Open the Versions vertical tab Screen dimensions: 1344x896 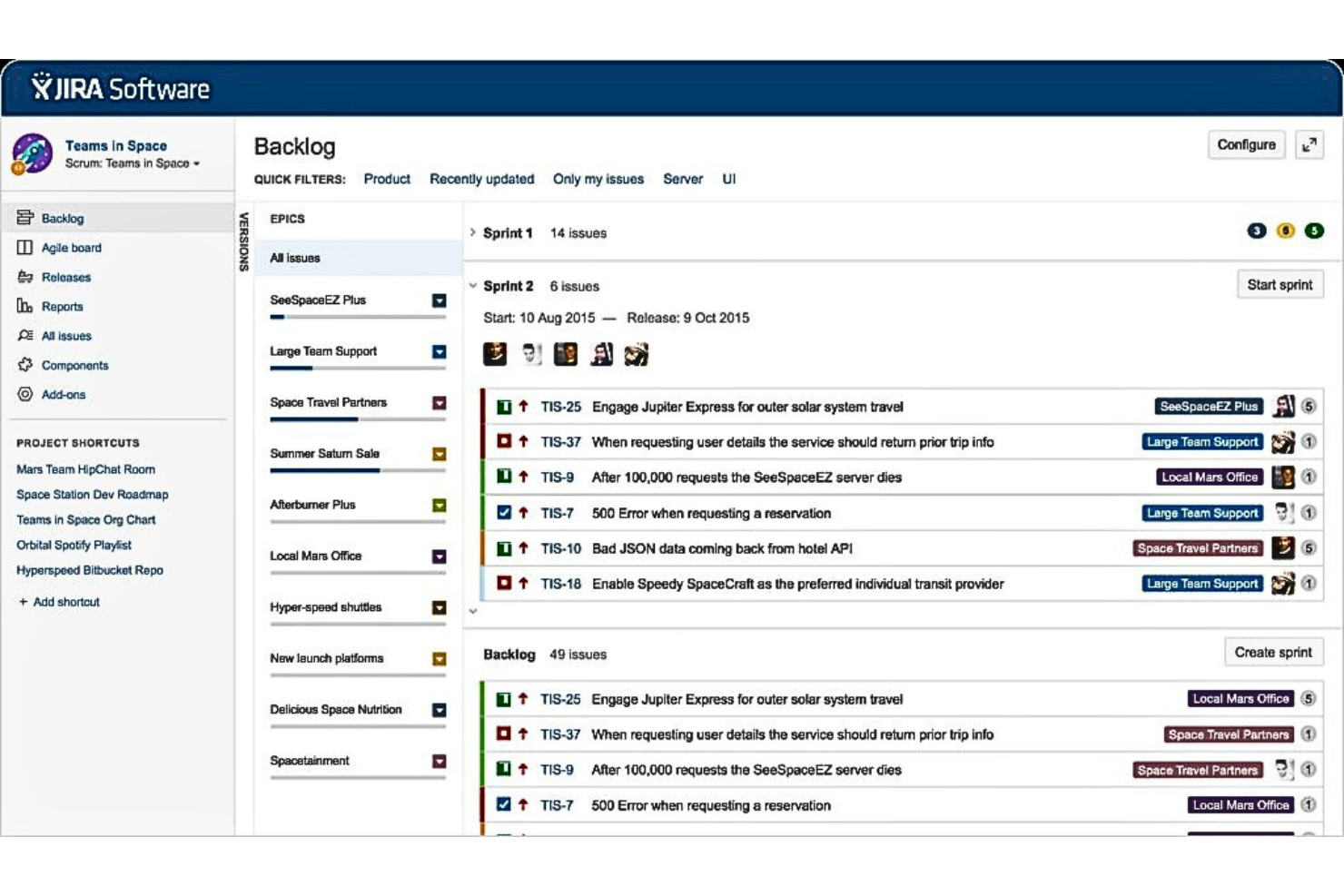pos(243,241)
